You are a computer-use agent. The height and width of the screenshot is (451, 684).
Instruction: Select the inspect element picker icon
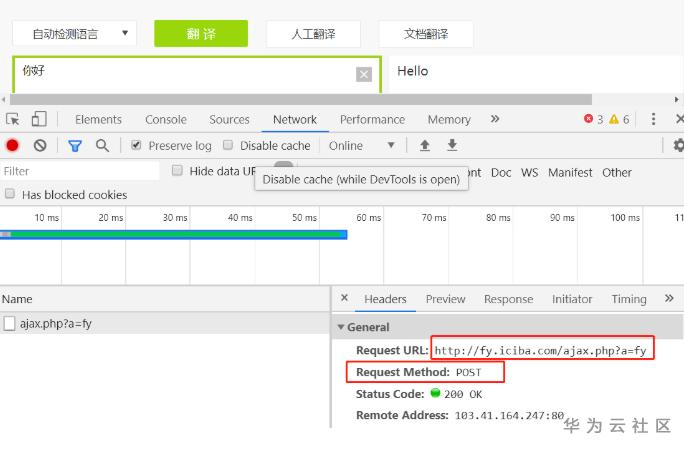(13, 119)
